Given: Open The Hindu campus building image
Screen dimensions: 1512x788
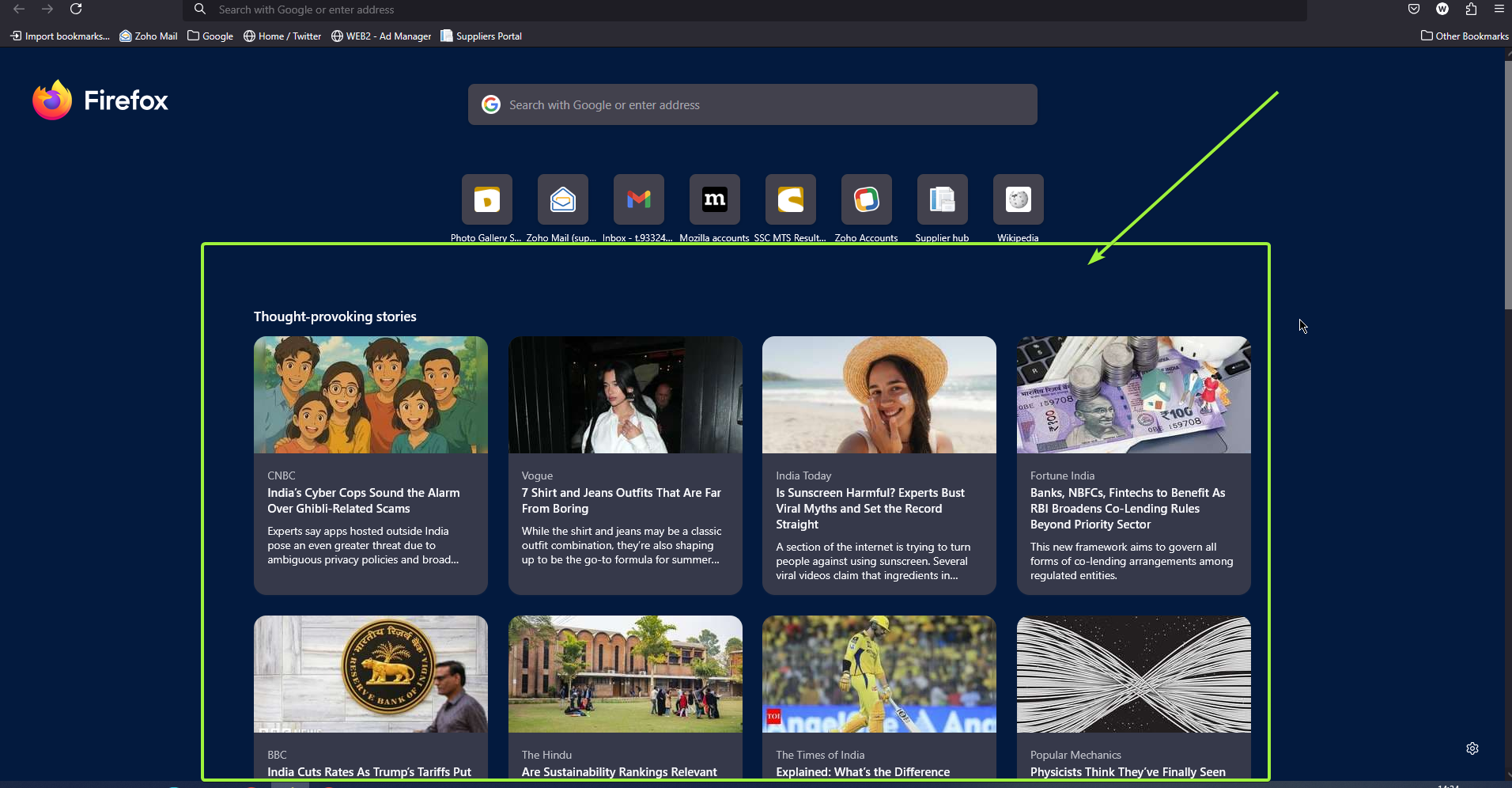Looking at the screenshot, I should pos(626,674).
